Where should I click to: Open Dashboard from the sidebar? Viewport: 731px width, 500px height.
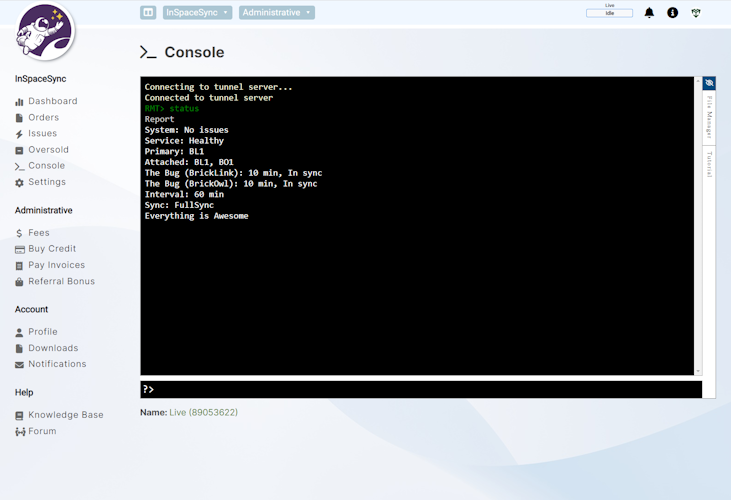[x=52, y=101]
